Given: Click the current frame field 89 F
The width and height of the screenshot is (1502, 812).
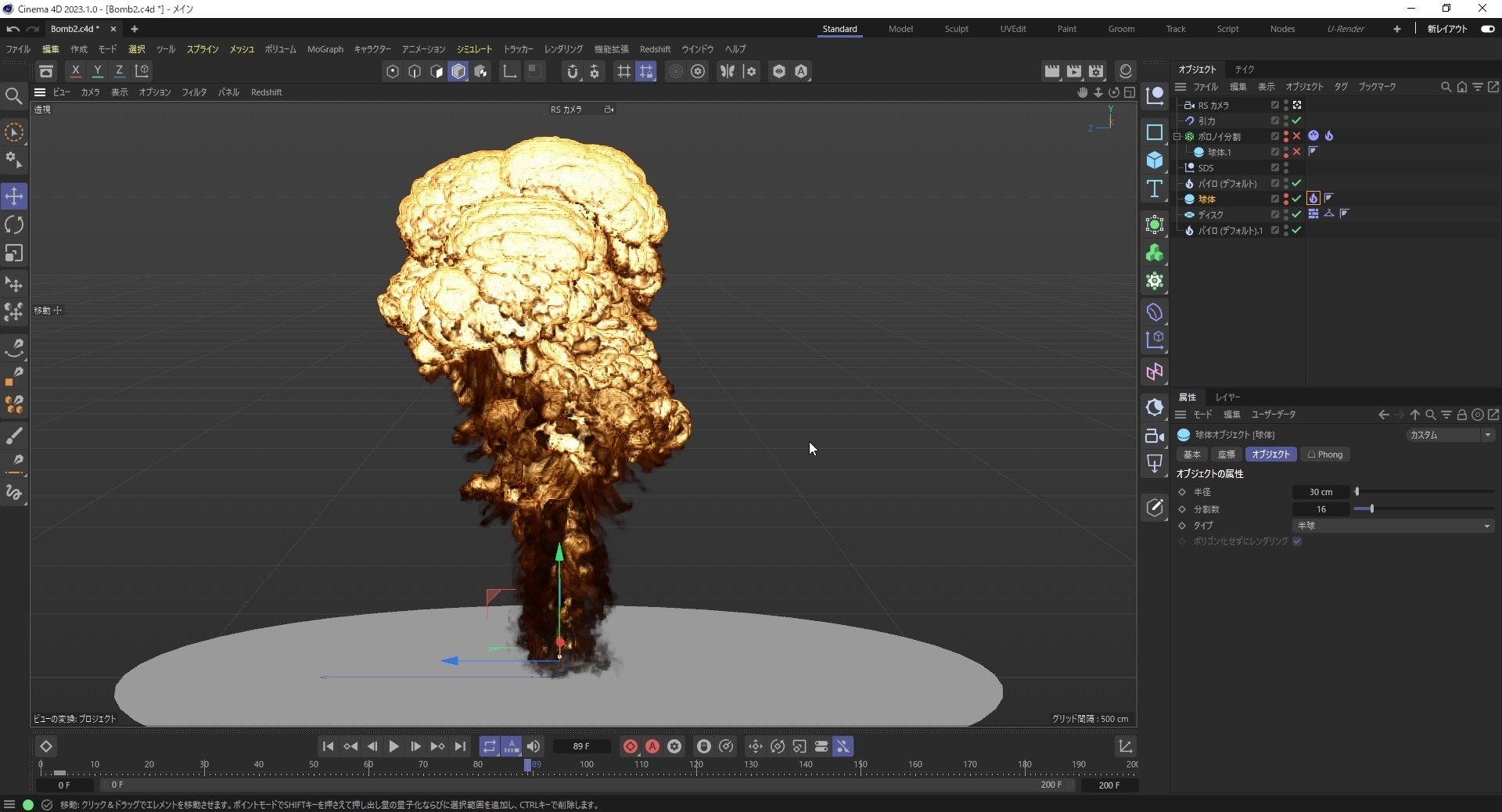Looking at the screenshot, I should tap(581, 747).
